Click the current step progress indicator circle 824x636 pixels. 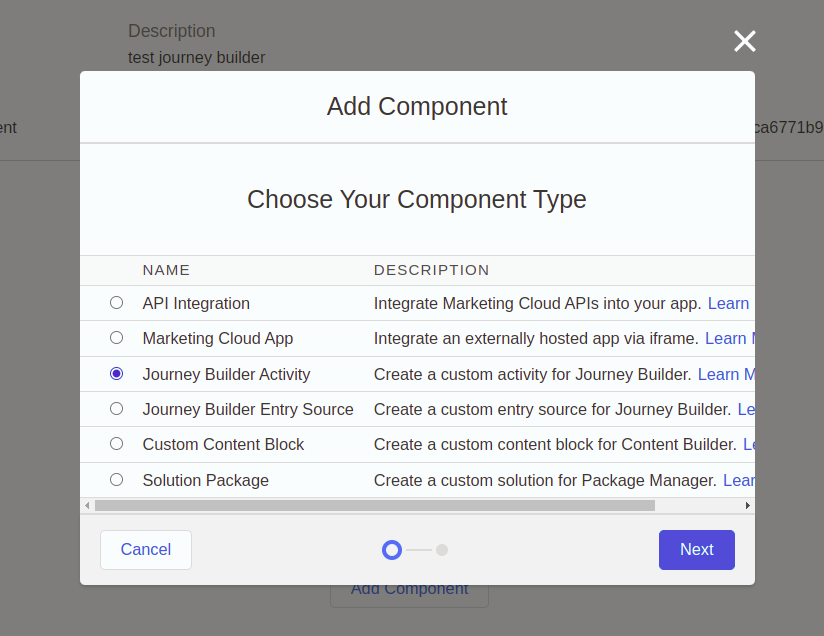392,550
